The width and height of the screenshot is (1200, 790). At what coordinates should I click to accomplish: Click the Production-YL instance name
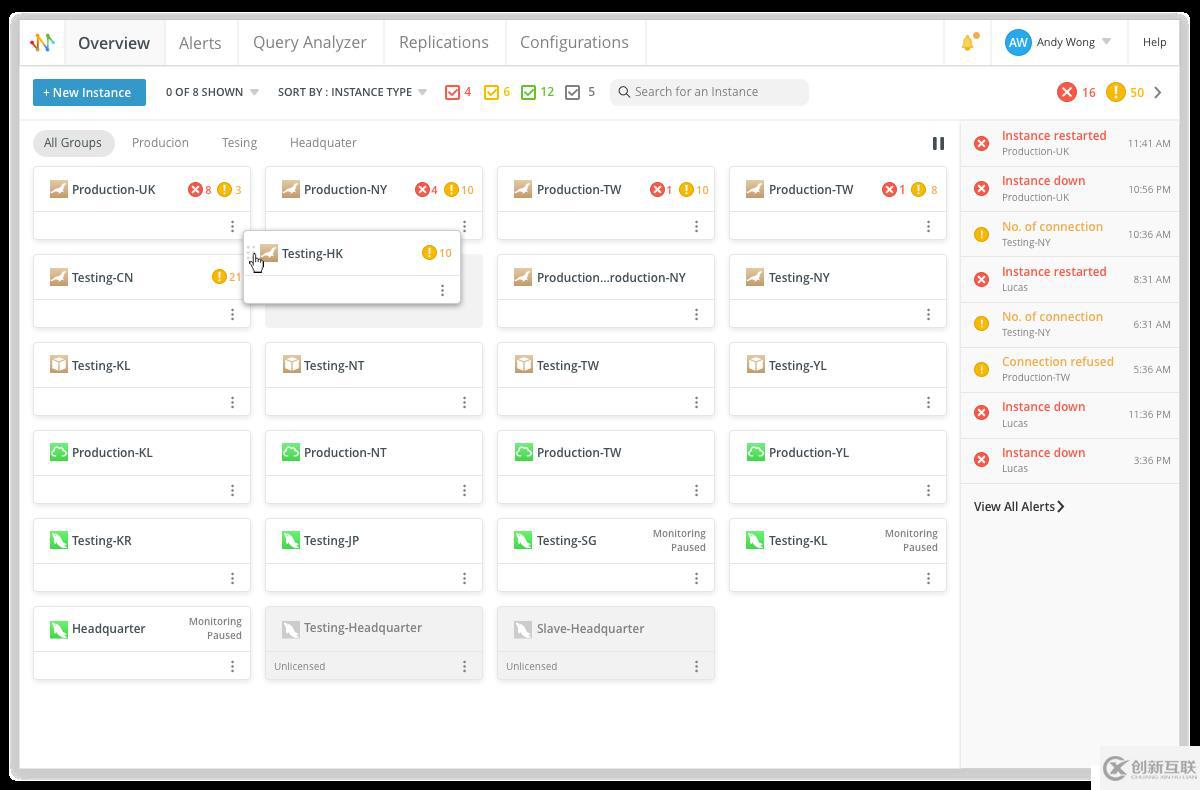(x=808, y=452)
